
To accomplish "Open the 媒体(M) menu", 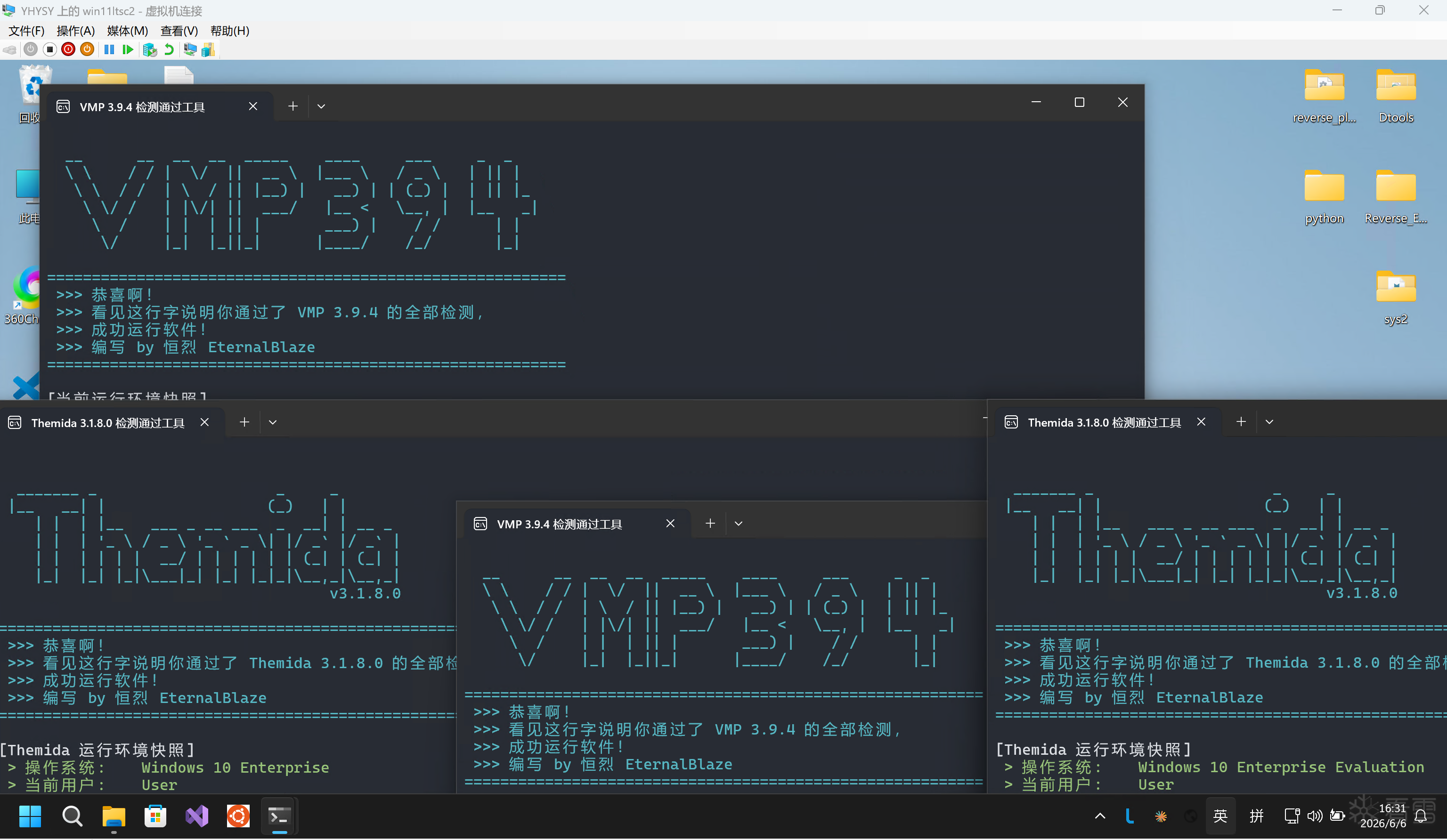I will tap(128, 31).
